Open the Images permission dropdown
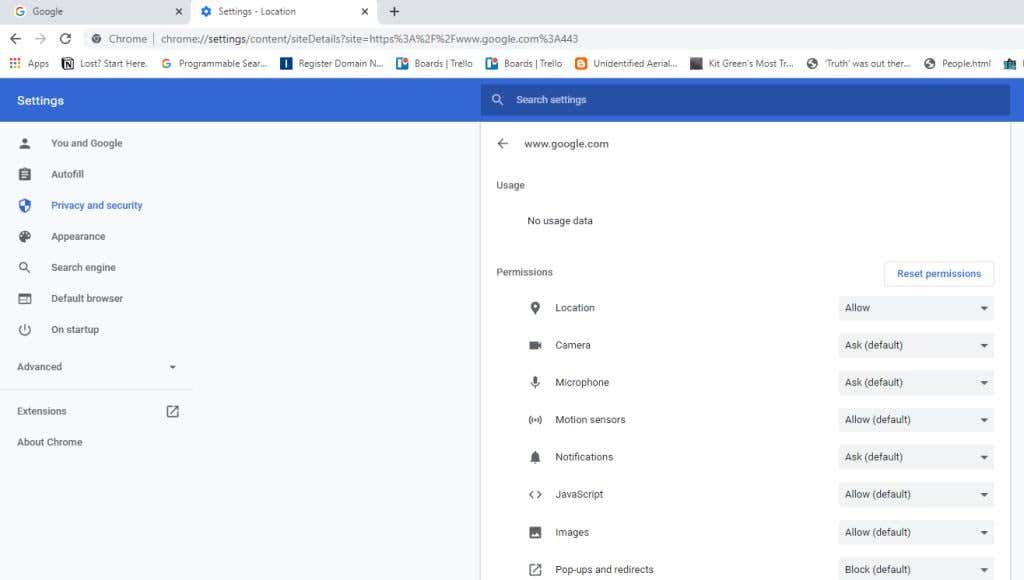The width and height of the screenshot is (1024, 580). [916, 532]
